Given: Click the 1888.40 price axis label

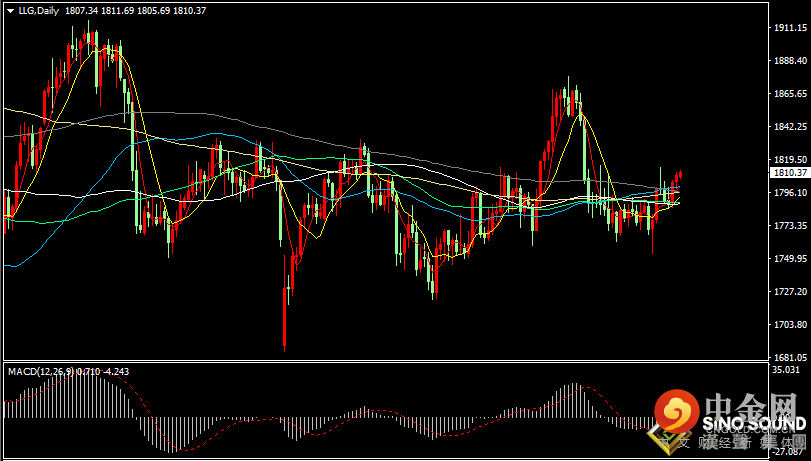Looking at the screenshot, I should click(789, 61).
